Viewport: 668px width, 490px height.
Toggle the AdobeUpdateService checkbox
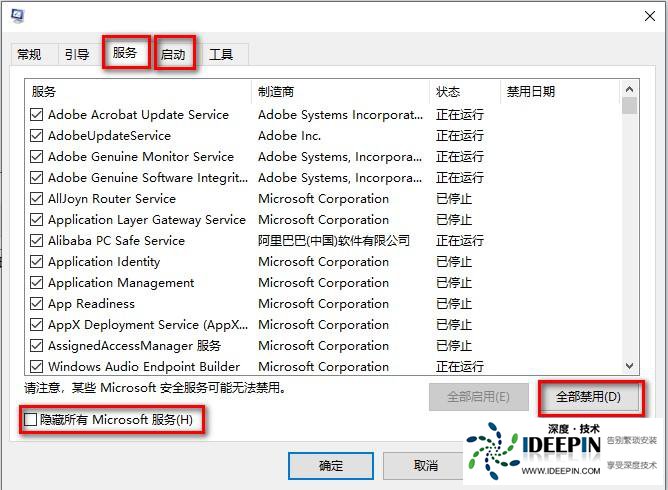click(37, 135)
